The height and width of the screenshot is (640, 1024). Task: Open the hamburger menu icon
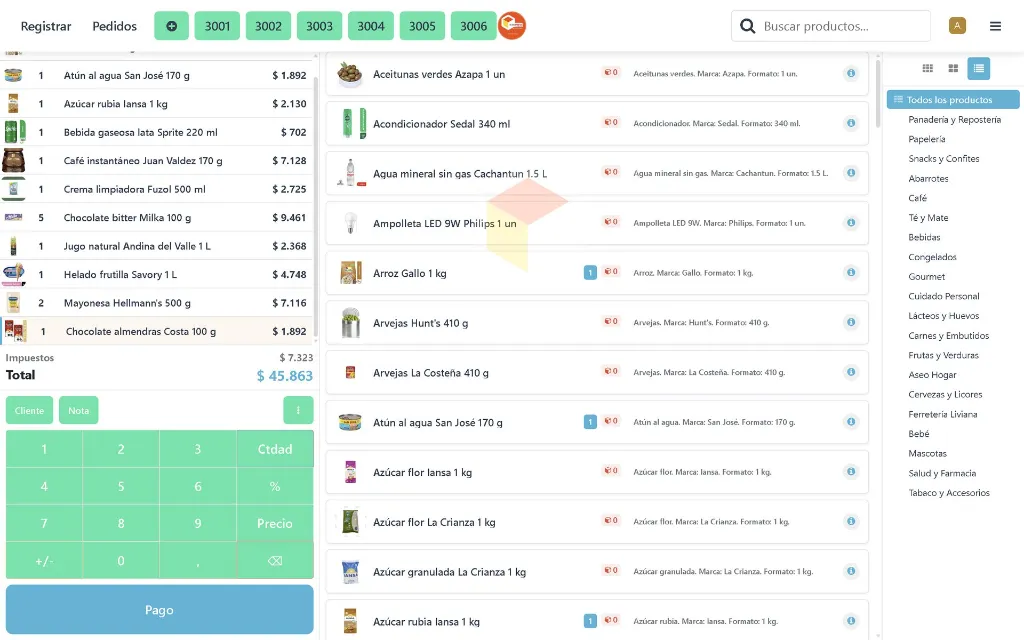tap(995, 26)
